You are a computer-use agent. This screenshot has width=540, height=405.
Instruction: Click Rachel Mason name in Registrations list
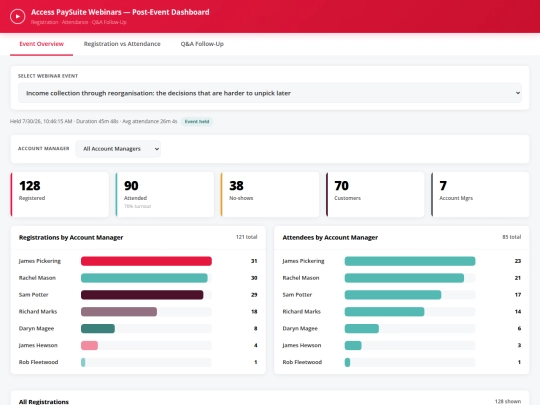[x=37, y=278]
